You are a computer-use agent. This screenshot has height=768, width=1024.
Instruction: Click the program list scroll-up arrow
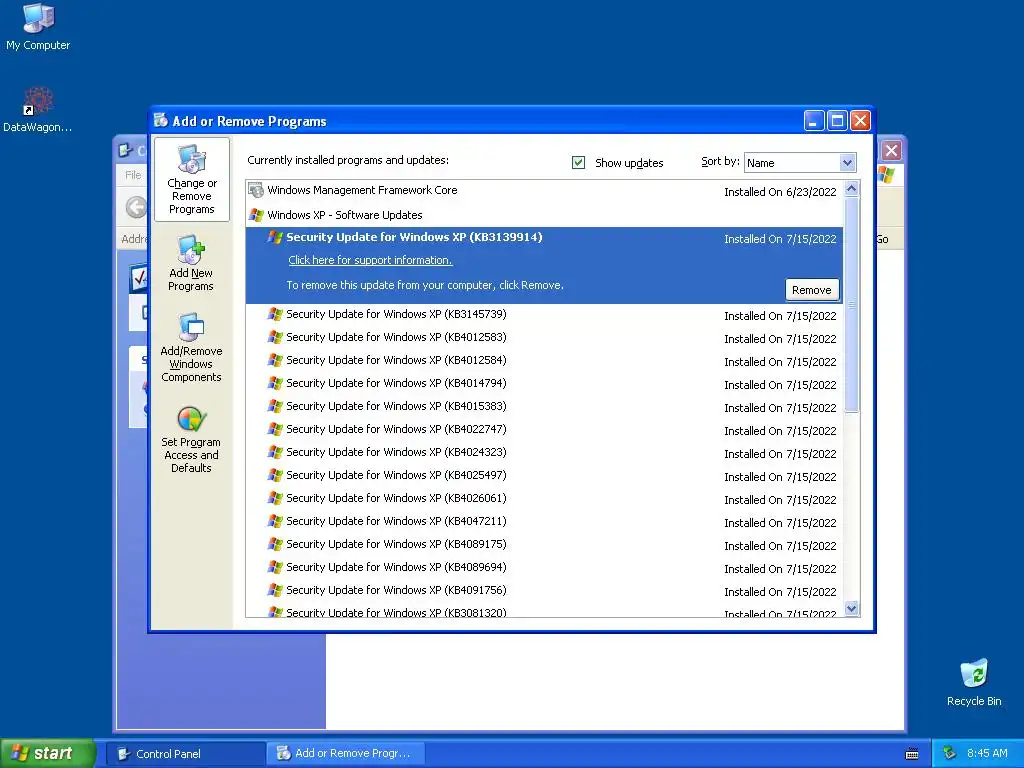tap(851, 189)
